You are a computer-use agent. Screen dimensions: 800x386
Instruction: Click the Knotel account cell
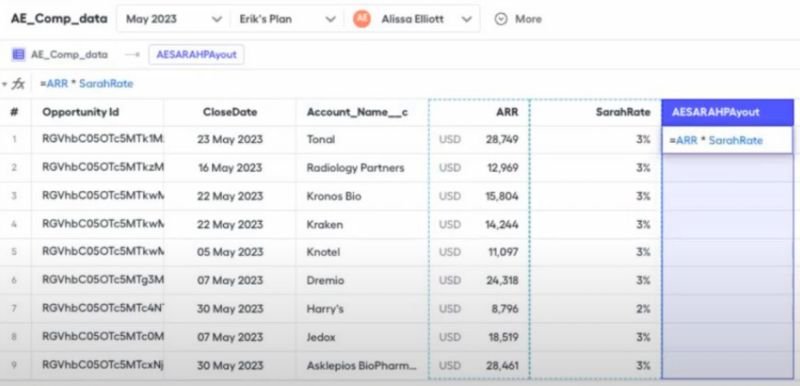[362, 252]
